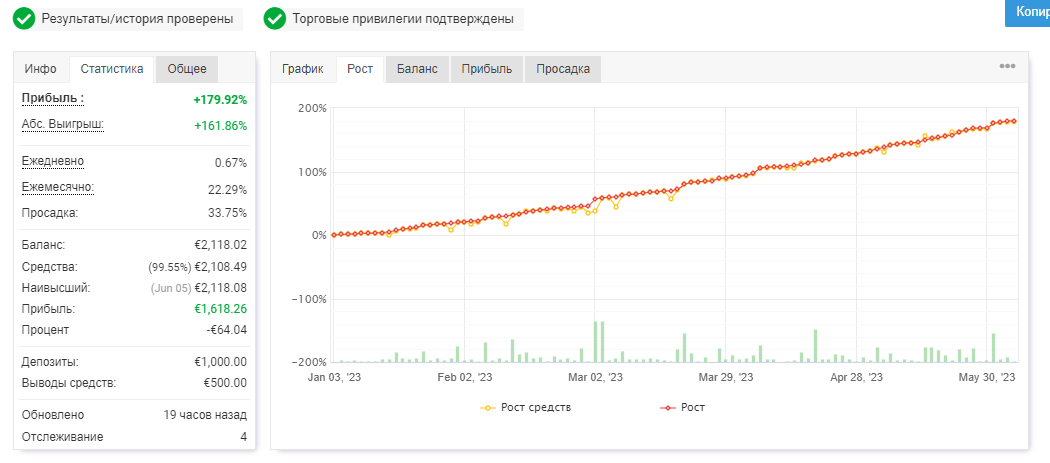
Task: Click the last red data point on growth line
Action: 1014,121
